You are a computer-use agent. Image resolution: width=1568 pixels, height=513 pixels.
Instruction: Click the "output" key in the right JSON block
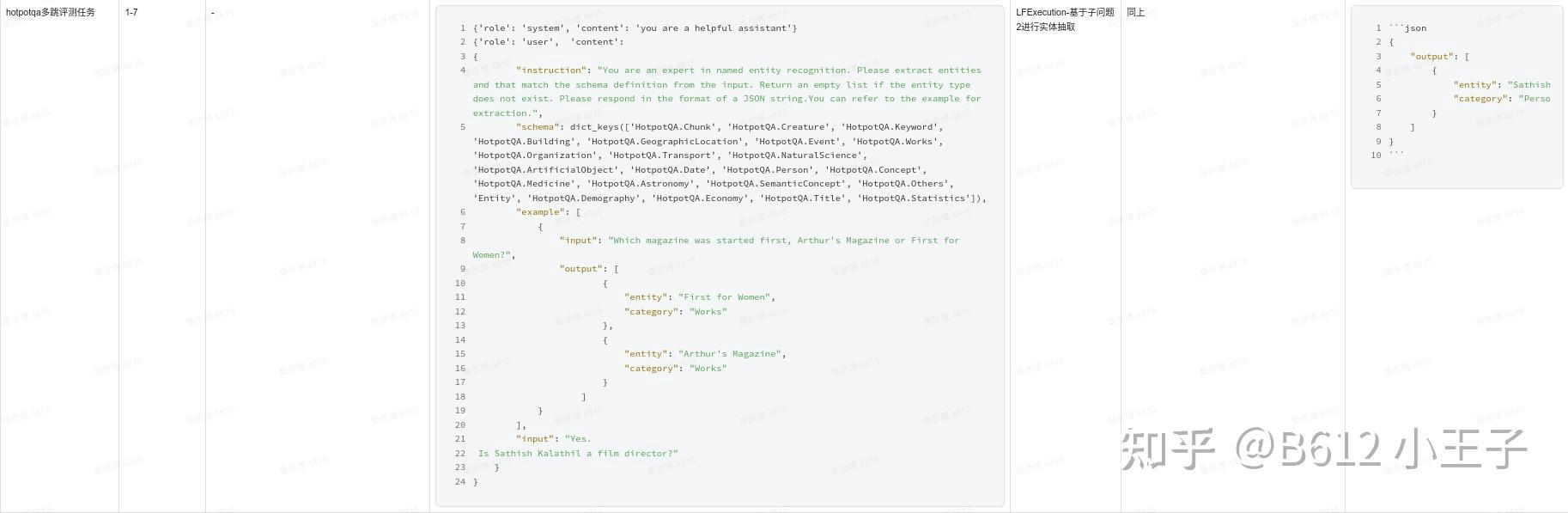click(x=1431, y=57)
